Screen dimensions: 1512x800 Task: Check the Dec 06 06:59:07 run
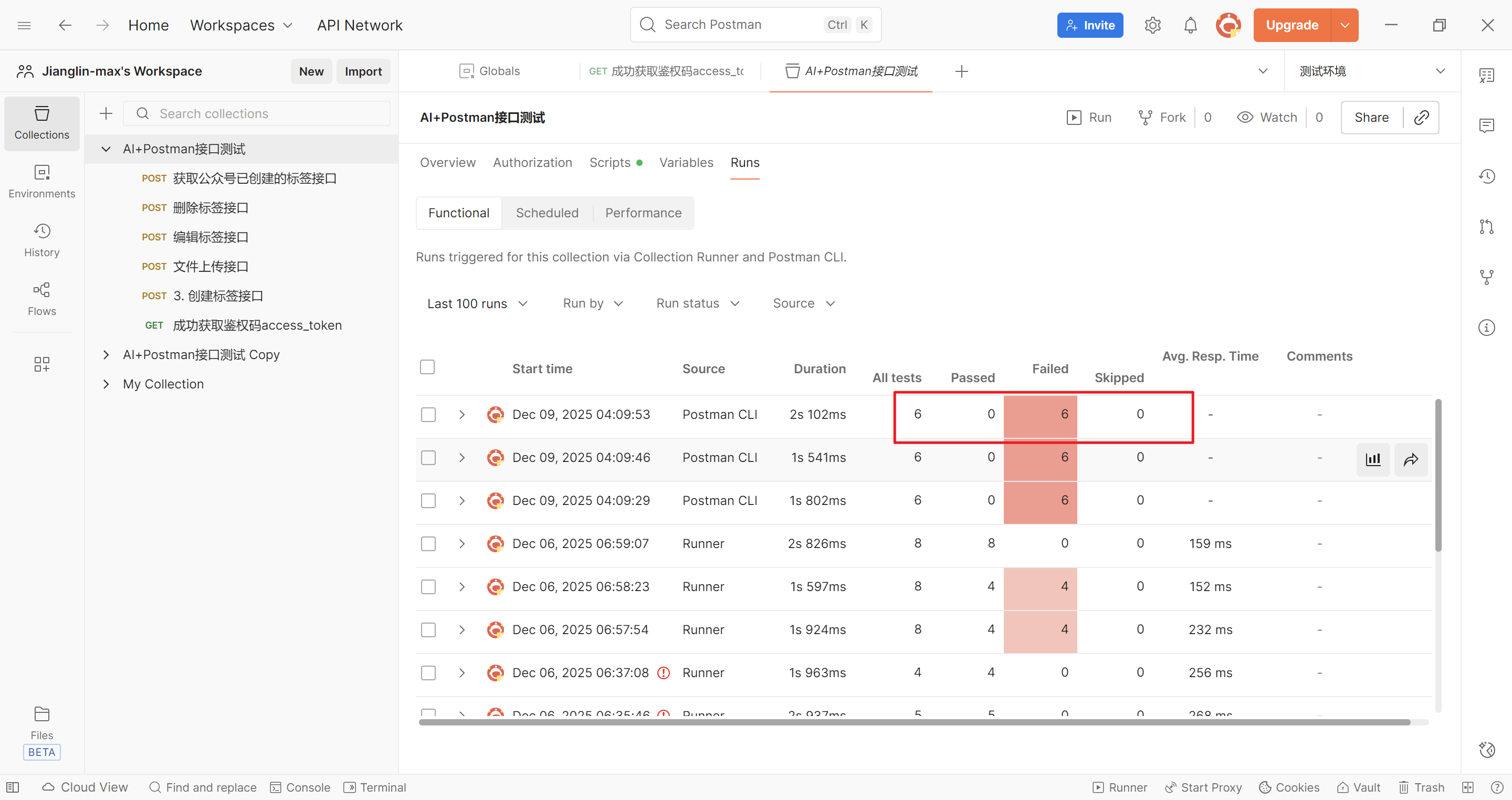(x=428, y=543)
